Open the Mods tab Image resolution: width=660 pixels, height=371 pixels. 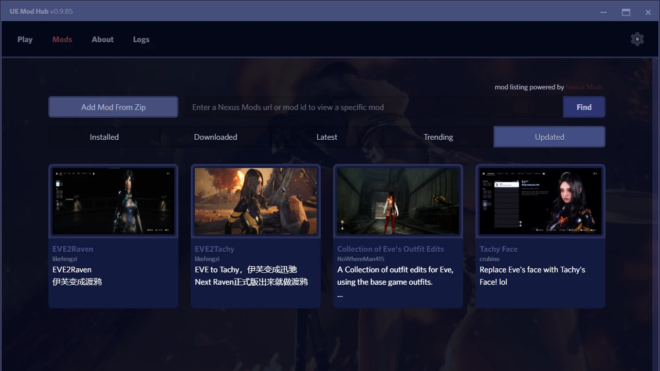(x=62, y=39)
